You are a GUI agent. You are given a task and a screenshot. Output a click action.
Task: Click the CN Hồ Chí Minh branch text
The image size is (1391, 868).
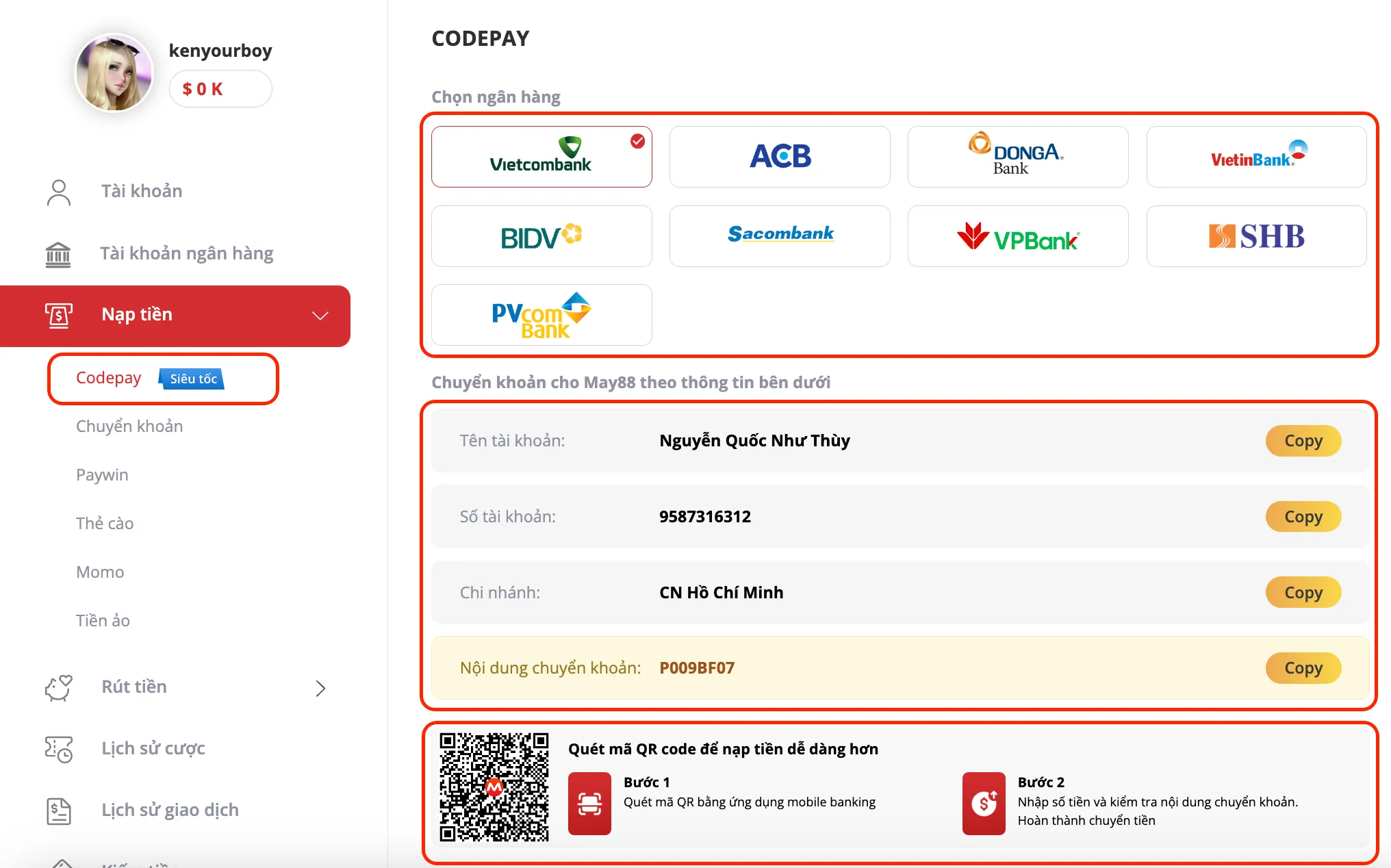click(x=721, y=592)
